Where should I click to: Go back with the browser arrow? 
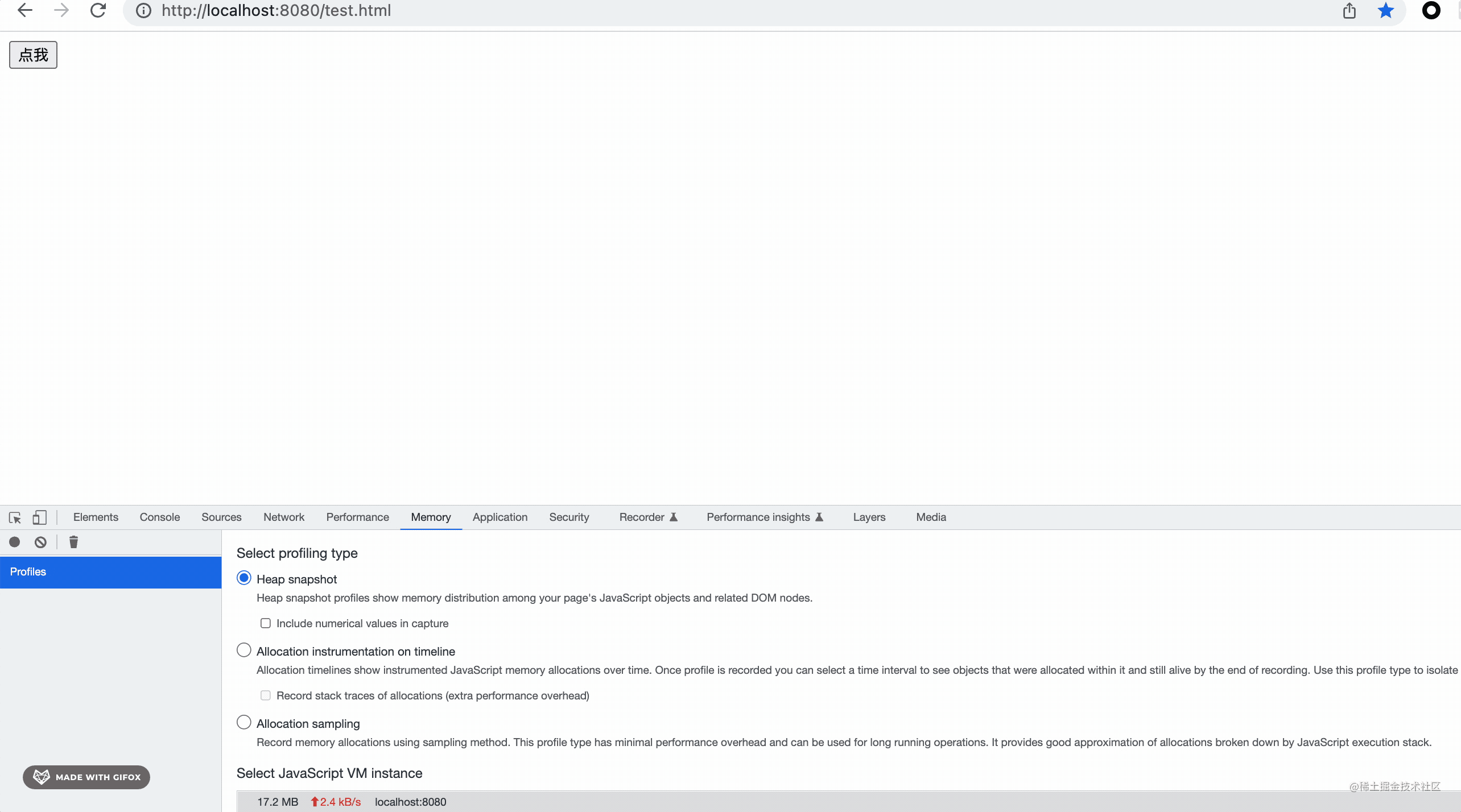pos(25,10)
